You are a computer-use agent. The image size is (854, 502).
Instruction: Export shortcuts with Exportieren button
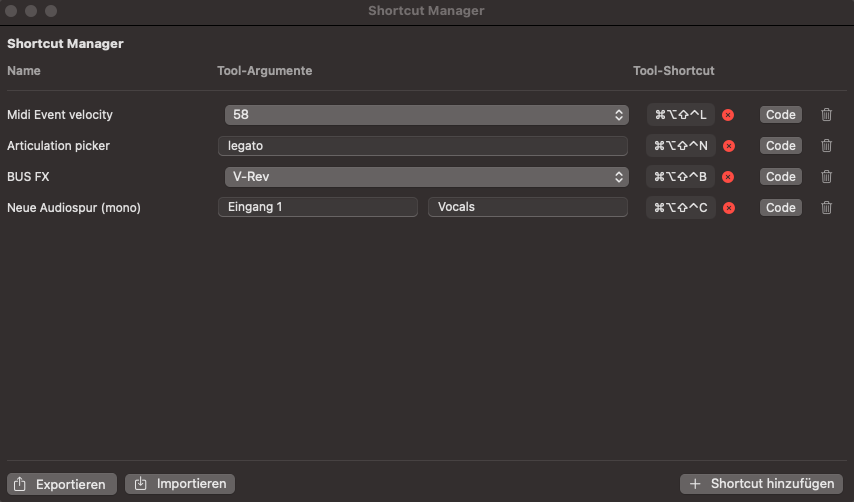click(62, 484)
